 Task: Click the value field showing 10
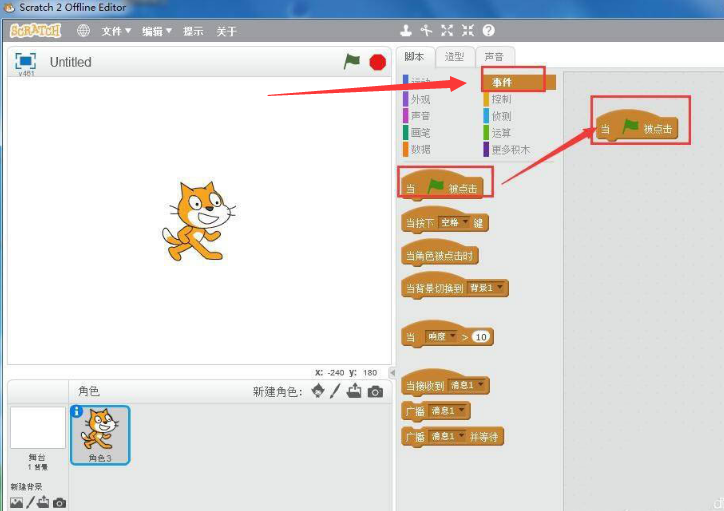pyautogui.click(x=481, y=337)
